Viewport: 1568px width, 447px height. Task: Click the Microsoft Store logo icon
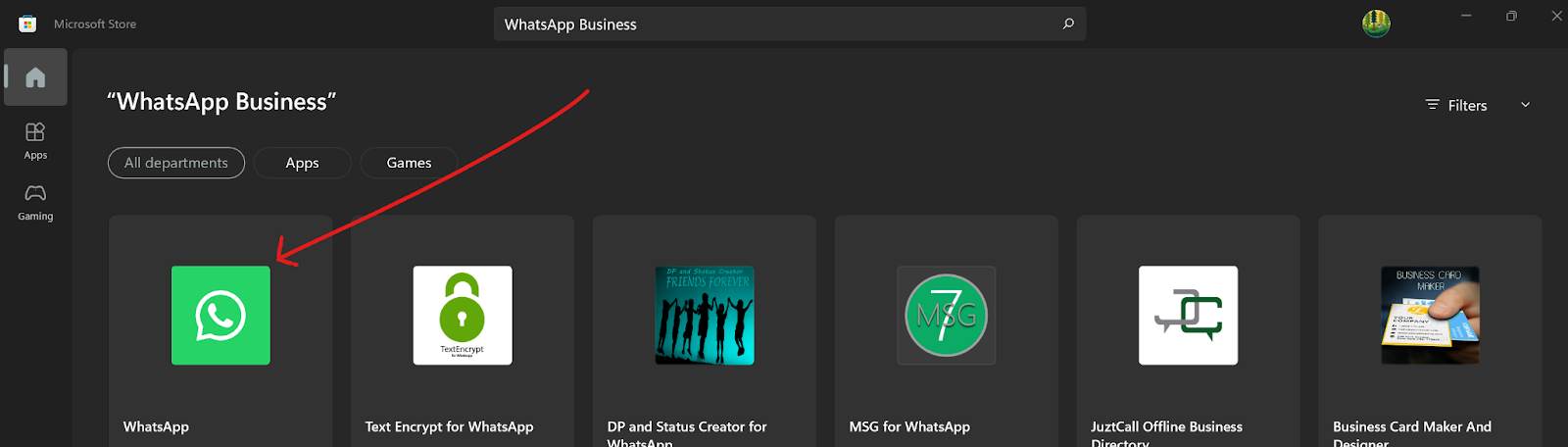coord(27,24)
